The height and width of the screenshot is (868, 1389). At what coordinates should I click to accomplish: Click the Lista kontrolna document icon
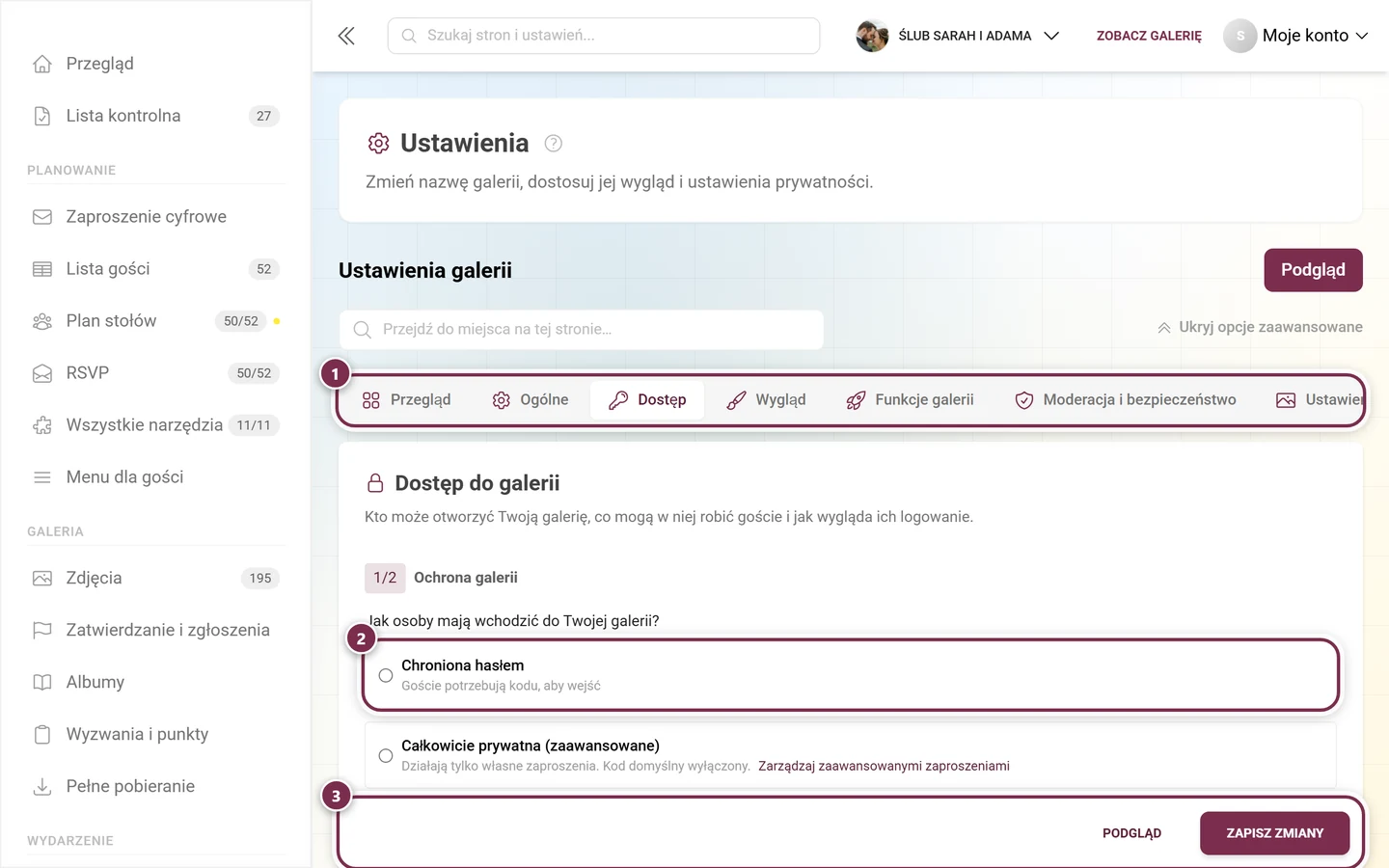(x=42, y=116)
